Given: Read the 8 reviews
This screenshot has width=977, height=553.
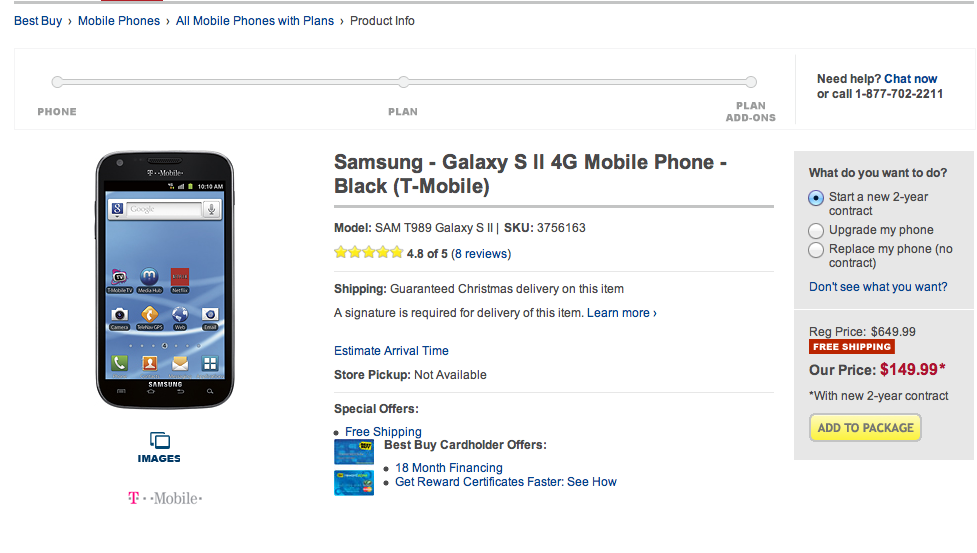Looking at the screenshot, I should [481, 254].
